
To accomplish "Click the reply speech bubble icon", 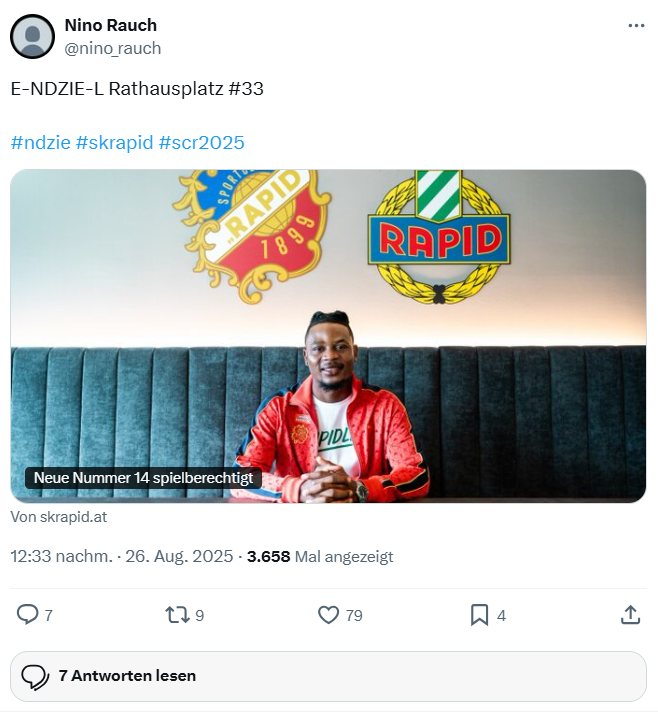I will 27,614.
